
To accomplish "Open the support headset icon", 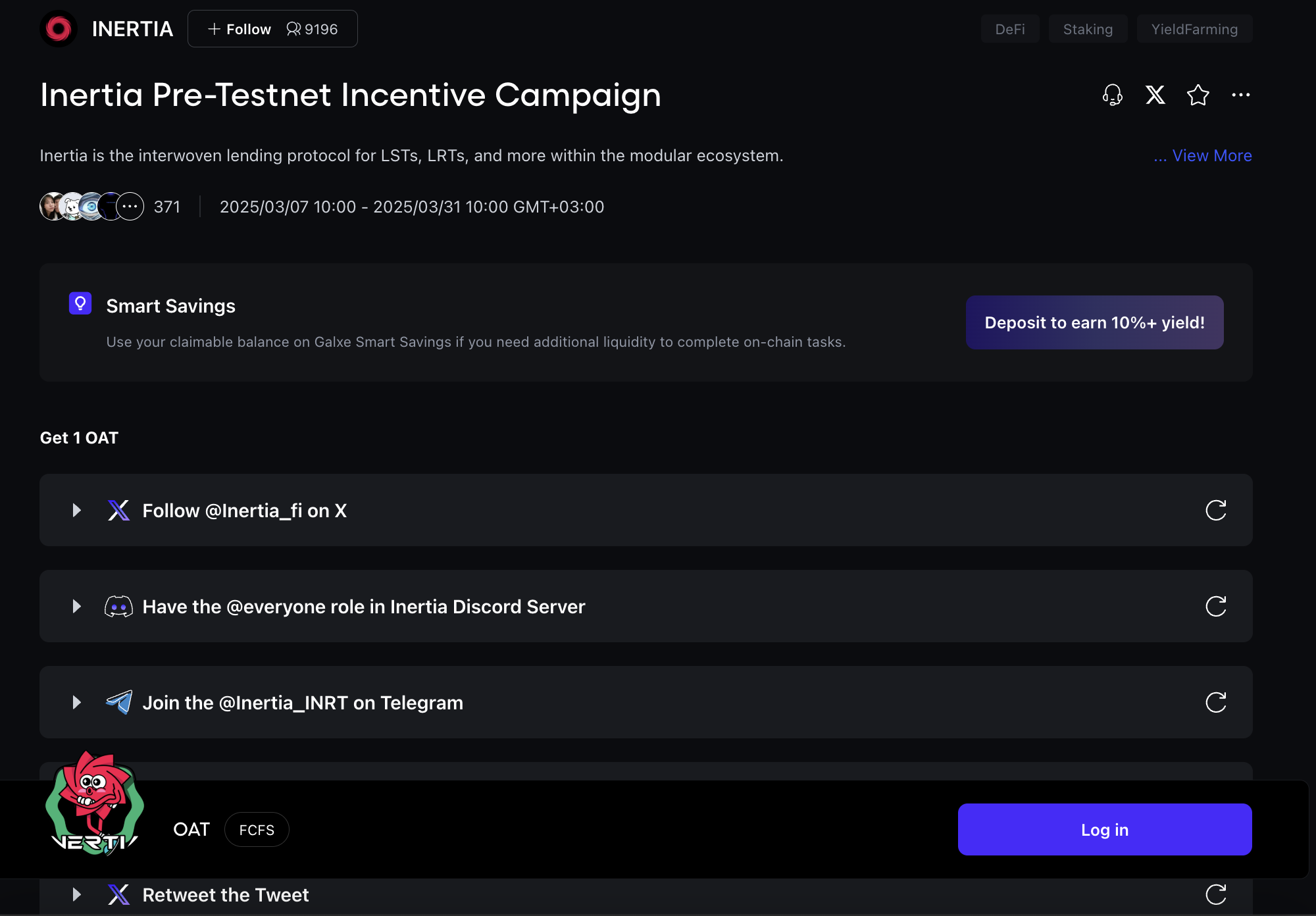I will coord(1112,95).
